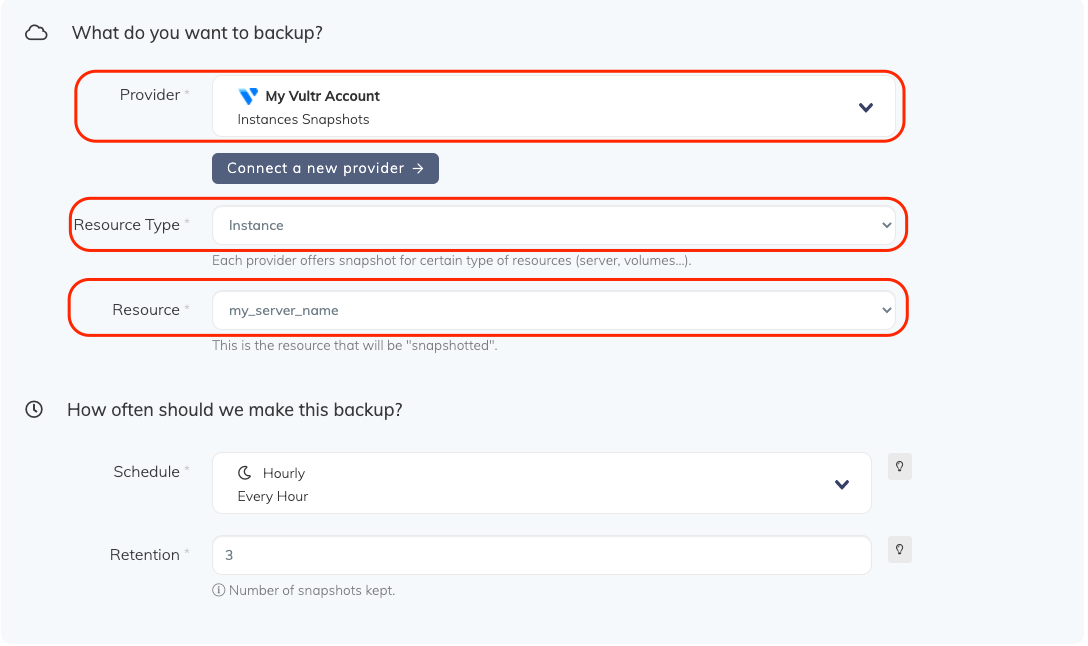
Task: Click the Vultr logo in Provider field
Action: [248, 96]
